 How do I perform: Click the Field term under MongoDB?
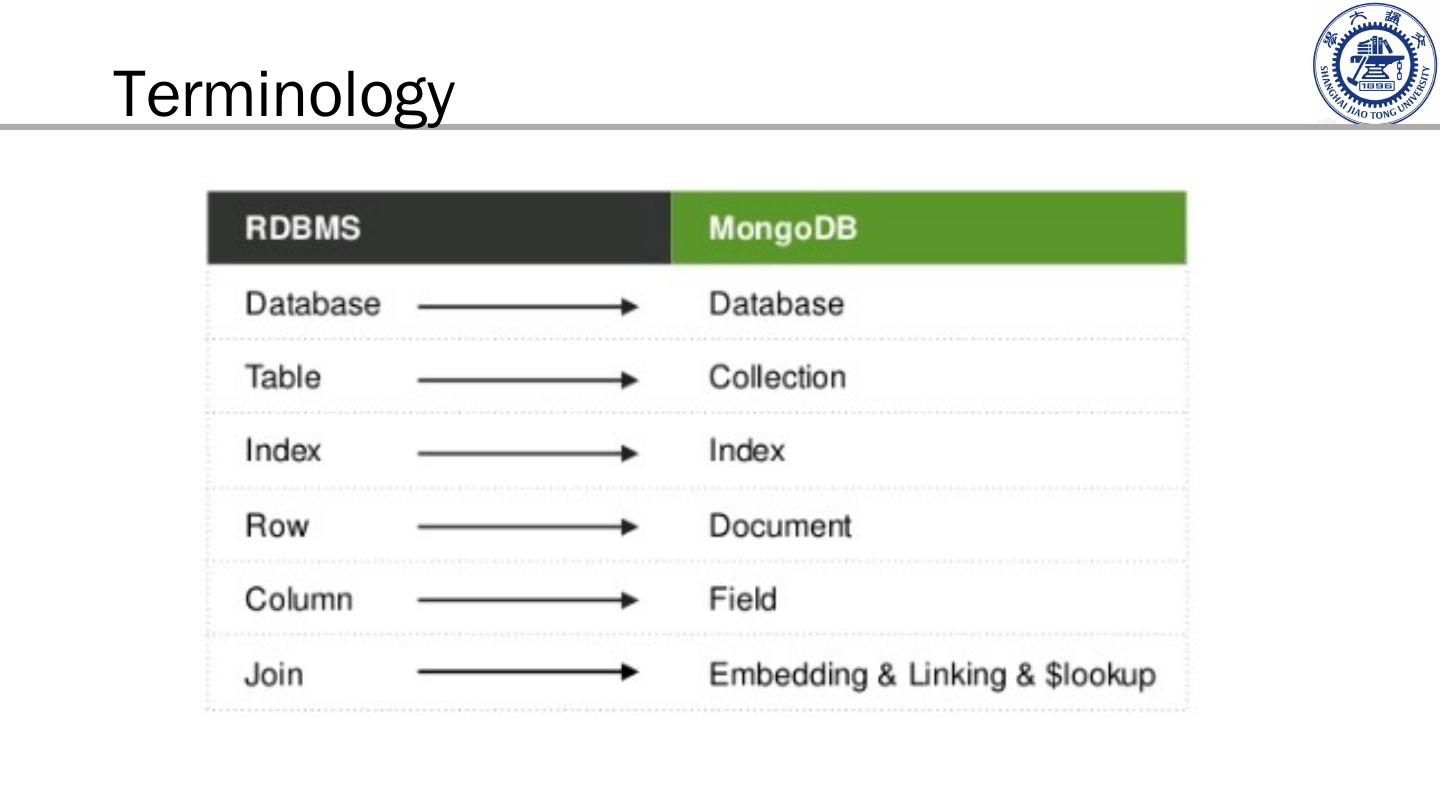[x=742, y=600]
